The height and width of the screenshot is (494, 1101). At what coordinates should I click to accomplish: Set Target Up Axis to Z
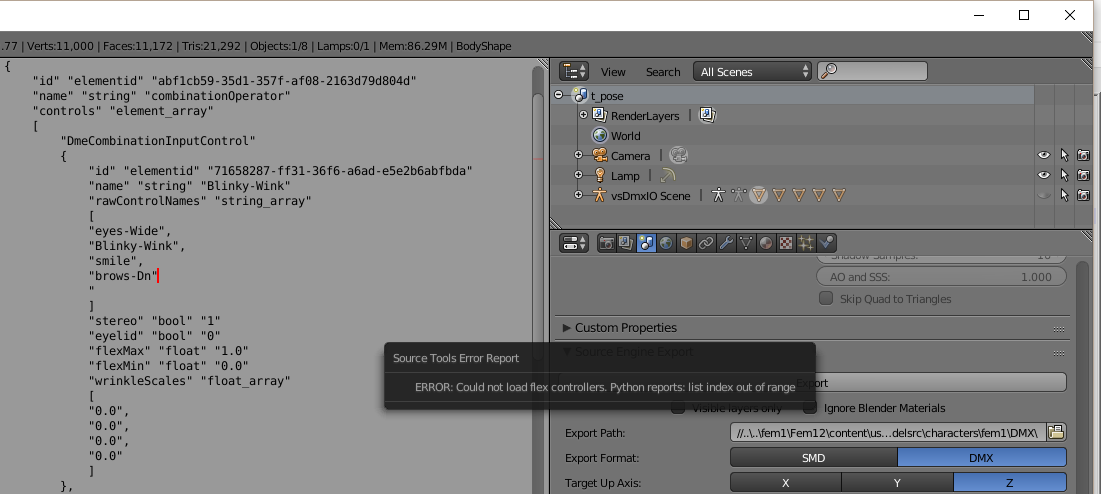pyautogui.click(x=1010, y=483)
